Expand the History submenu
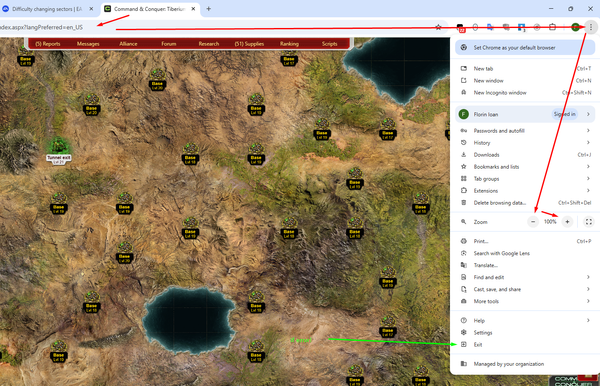This screenshot has width=600, height=386. [525, 143]
